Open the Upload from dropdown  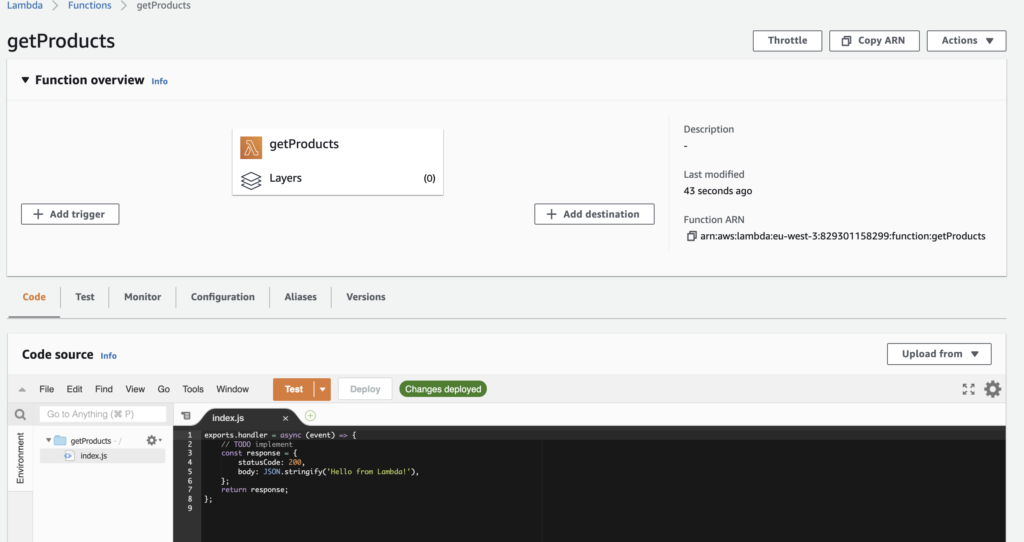(x=938, y=354)
